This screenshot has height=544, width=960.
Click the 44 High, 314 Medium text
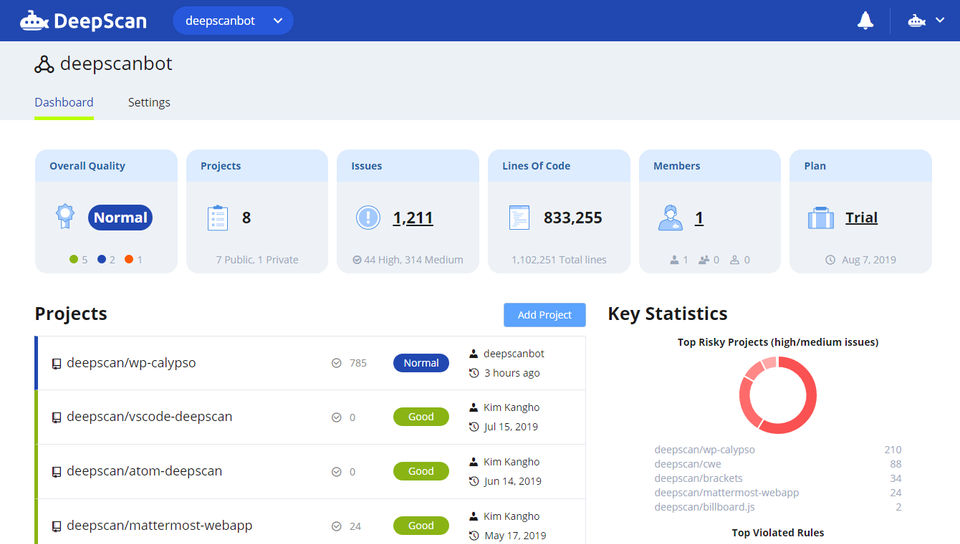click(413, 259)
